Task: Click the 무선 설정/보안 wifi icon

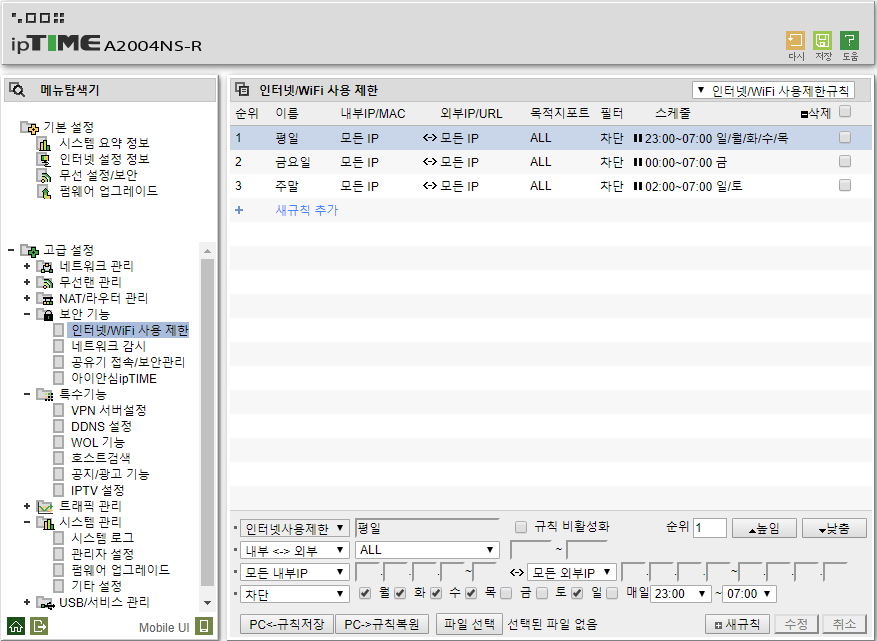Action: pyautogui.click(x=44, y=176)
